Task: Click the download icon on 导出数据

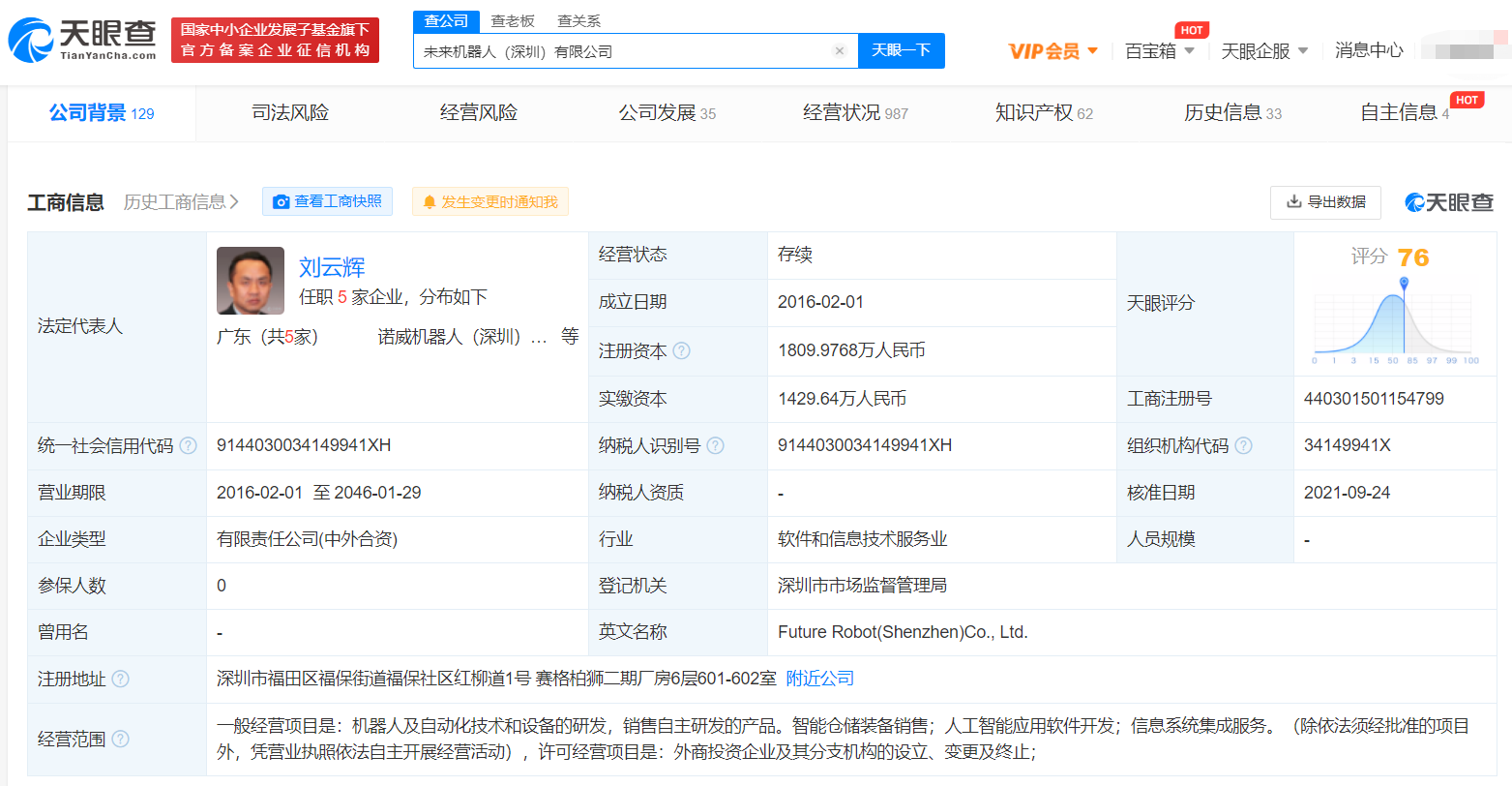Action: 1293,201
